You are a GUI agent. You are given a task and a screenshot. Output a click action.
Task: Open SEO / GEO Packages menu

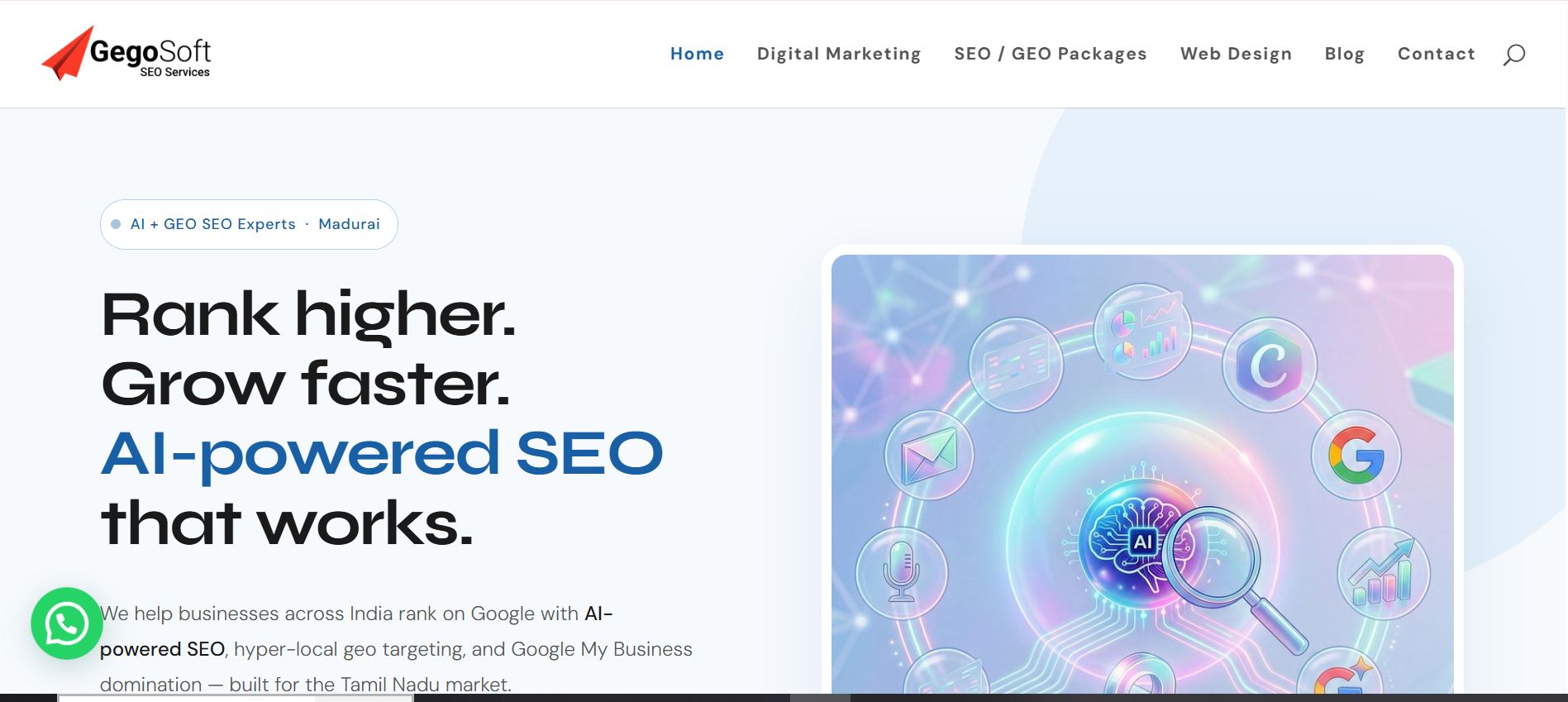pos(1051,54)
